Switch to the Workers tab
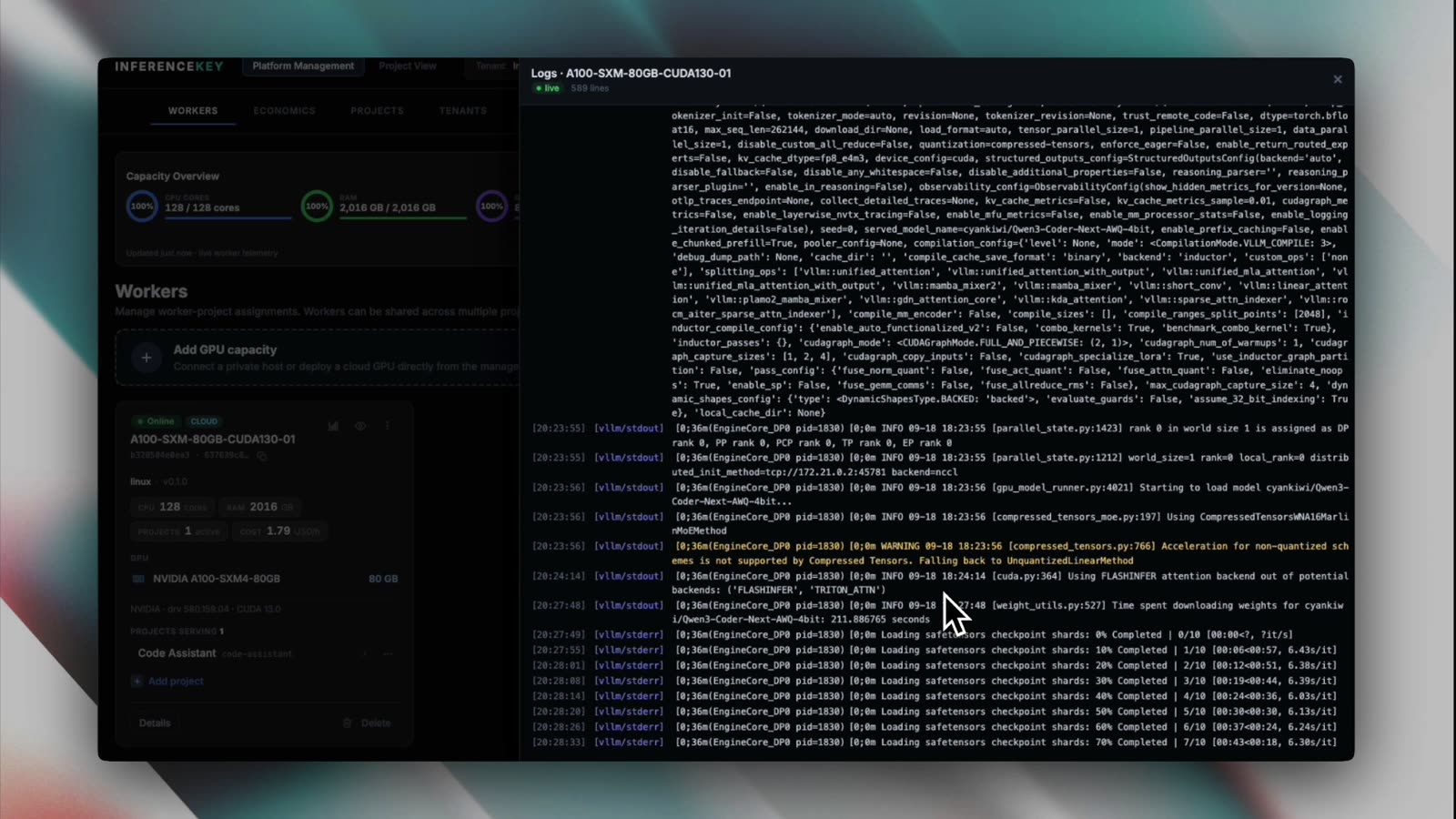Image resolution: width=1456 pixels, height=819 pixels. click(193, 111)
